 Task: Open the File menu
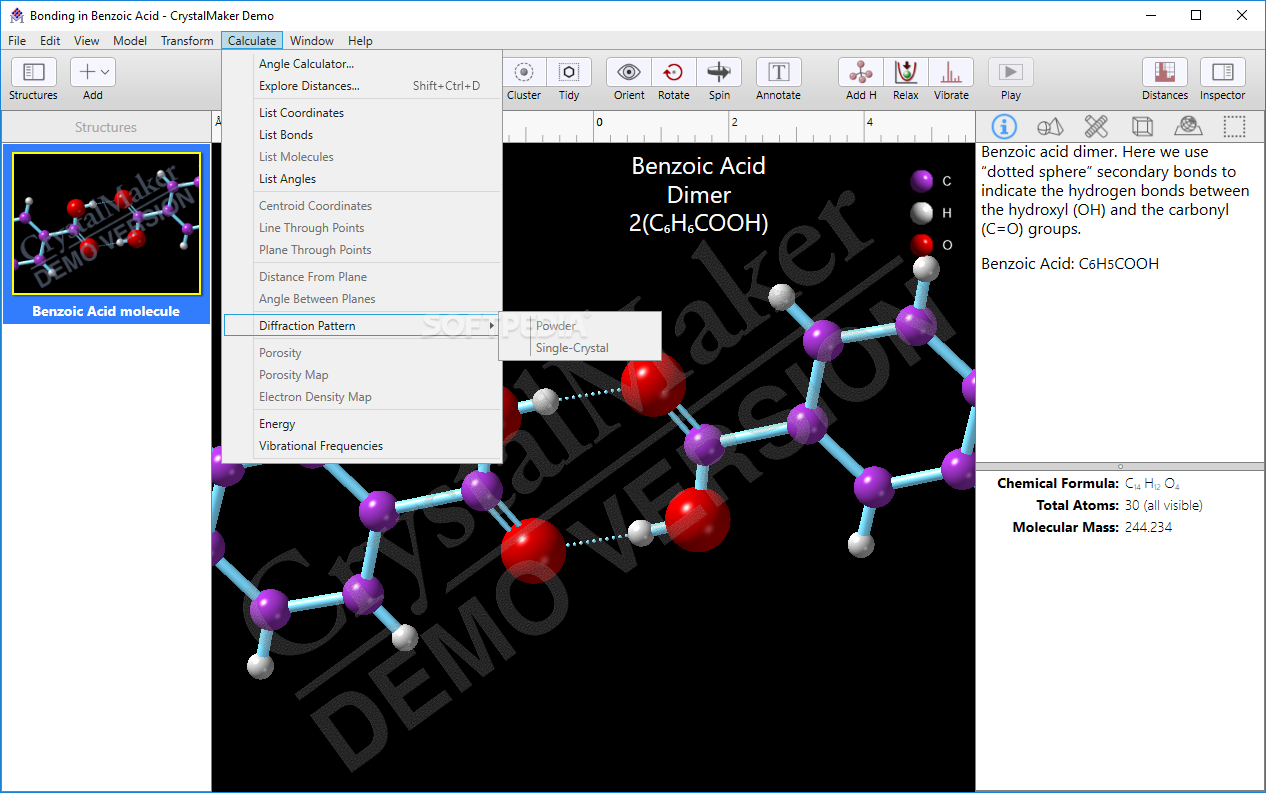point(17,41)
